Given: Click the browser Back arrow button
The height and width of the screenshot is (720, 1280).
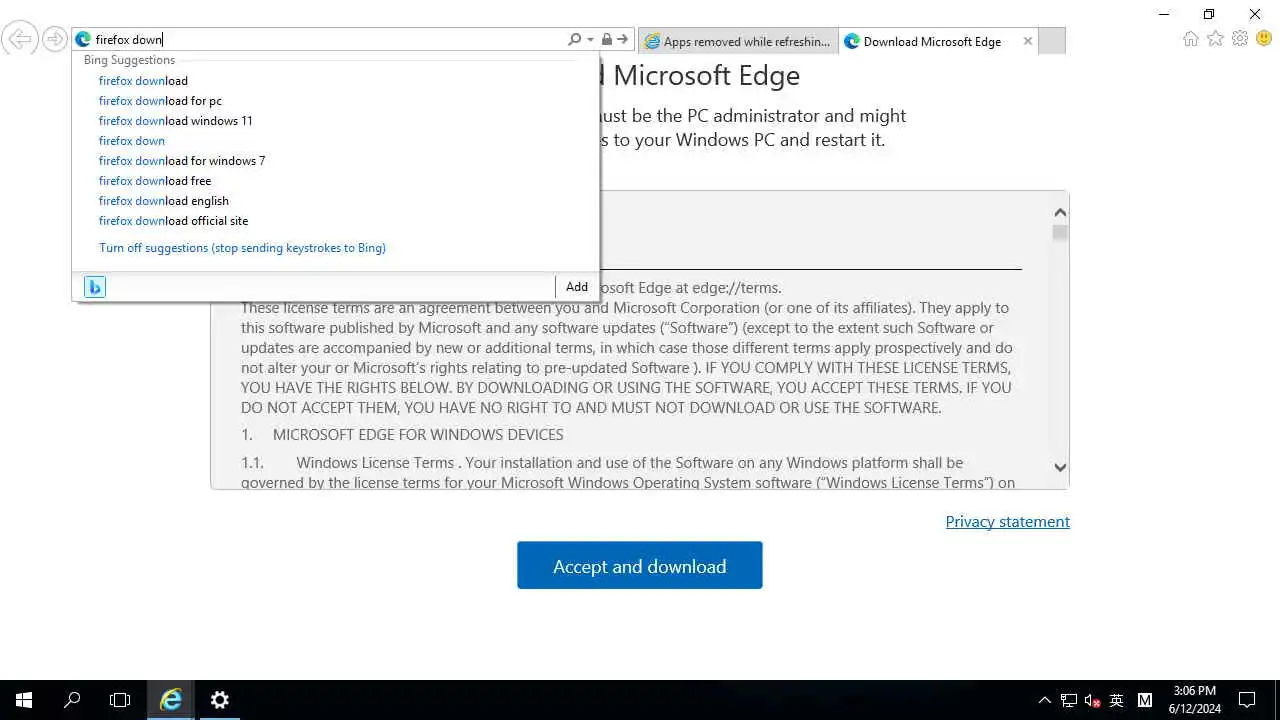Looking at the screenshot, I should (x=20, y=40).
